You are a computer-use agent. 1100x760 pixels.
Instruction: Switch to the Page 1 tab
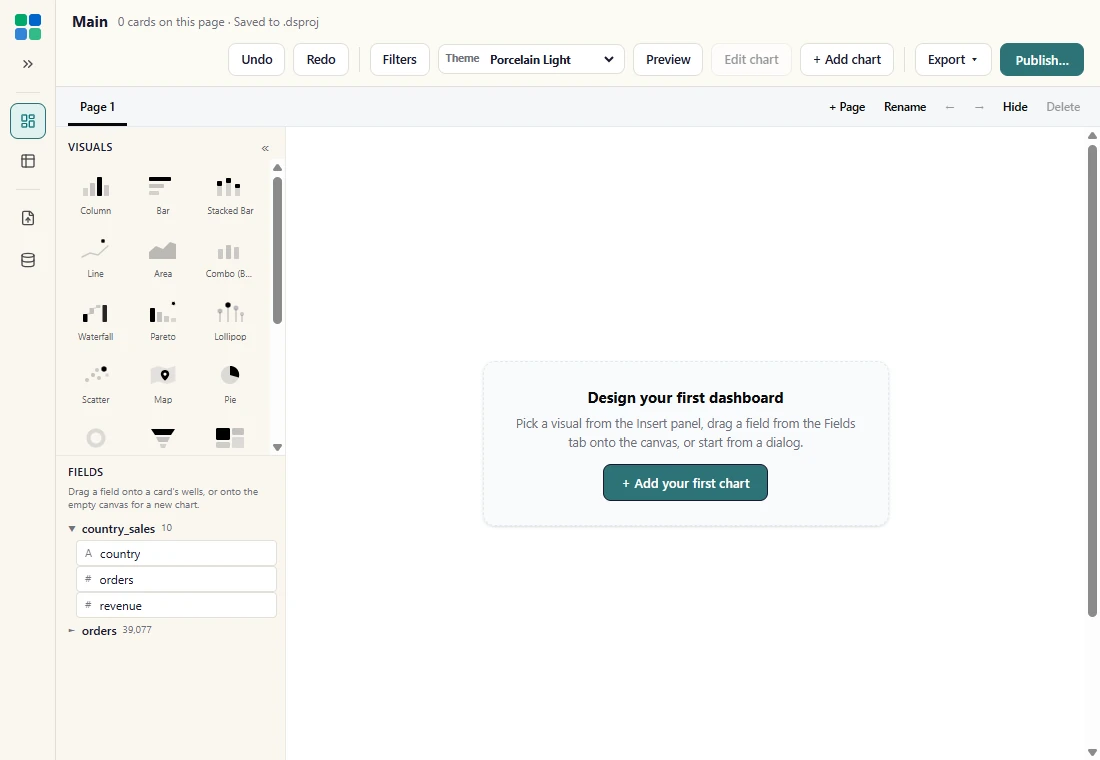click(98, 107)
